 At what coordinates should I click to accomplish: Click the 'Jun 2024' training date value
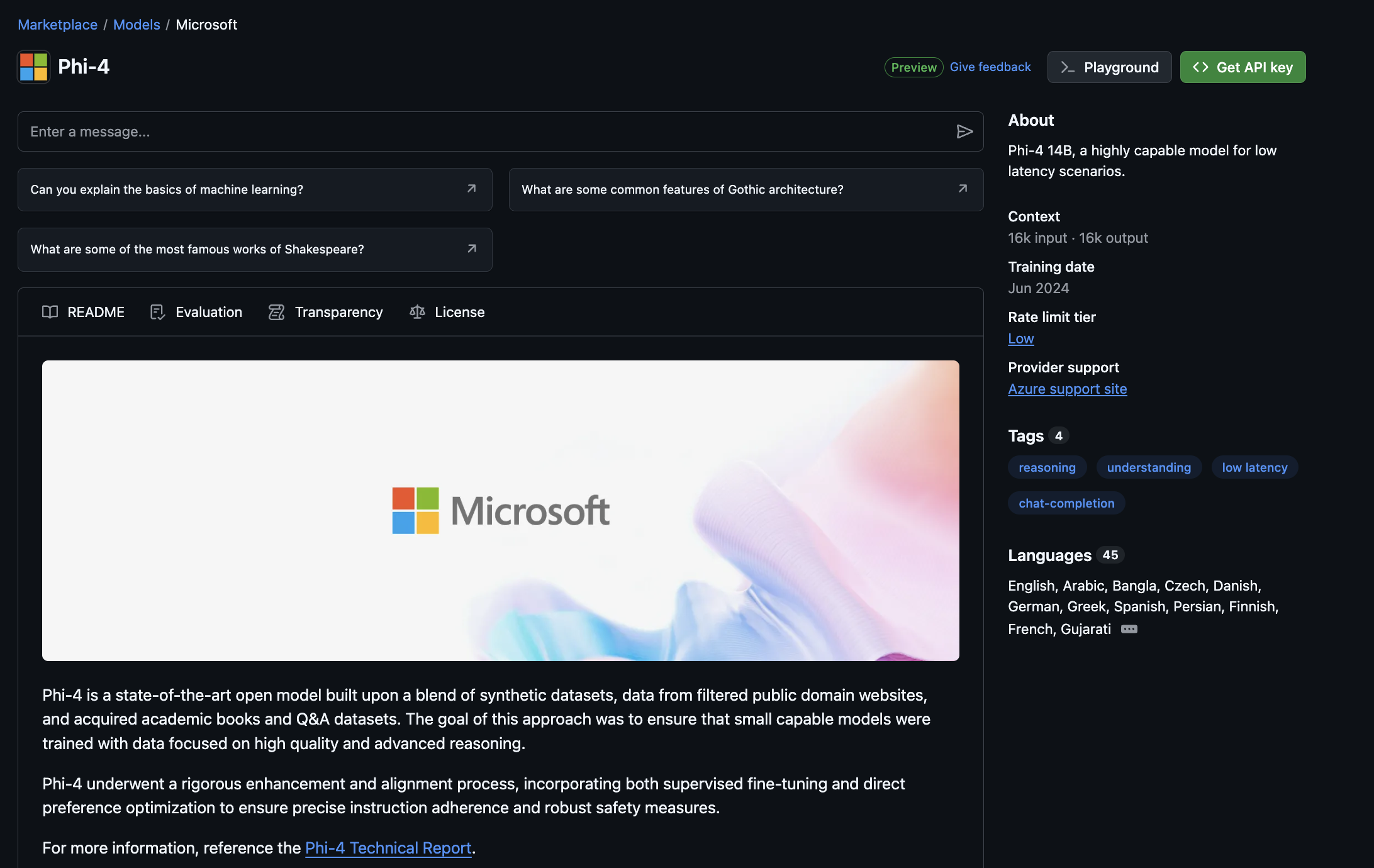point(1038,288)
